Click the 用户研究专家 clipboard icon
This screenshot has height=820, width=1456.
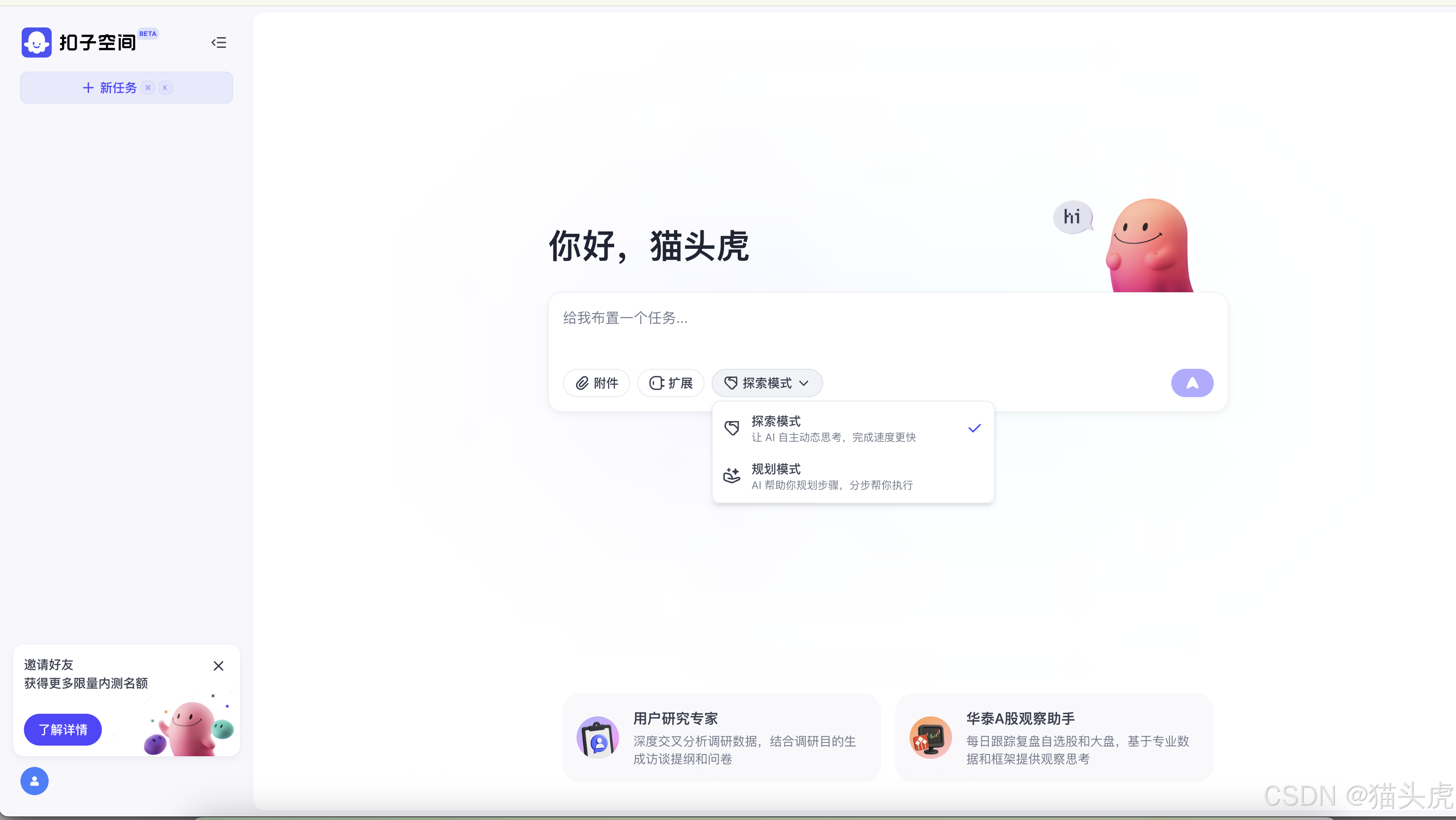pyautogui.click(x=597, y=738)
